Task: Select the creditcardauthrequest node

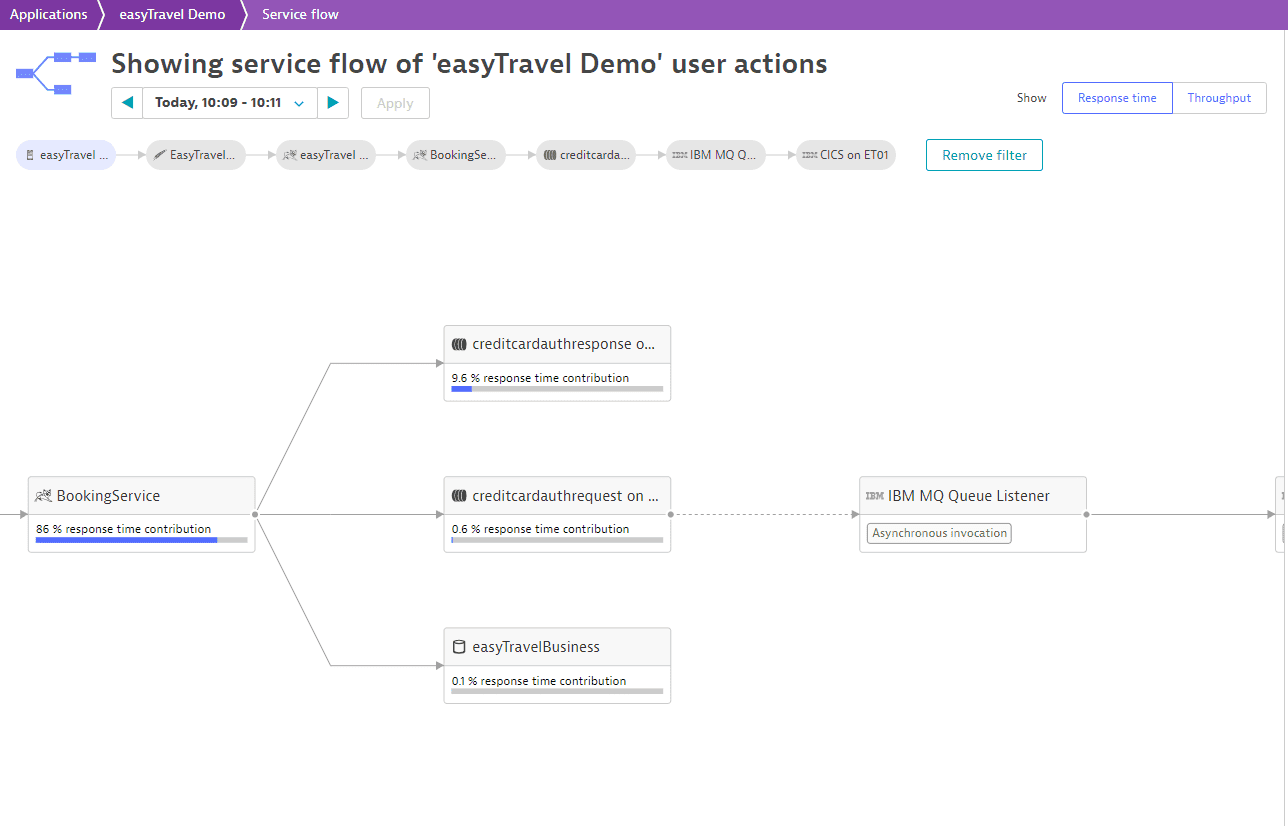Action: pyautogui.click(x=557, y=514)
